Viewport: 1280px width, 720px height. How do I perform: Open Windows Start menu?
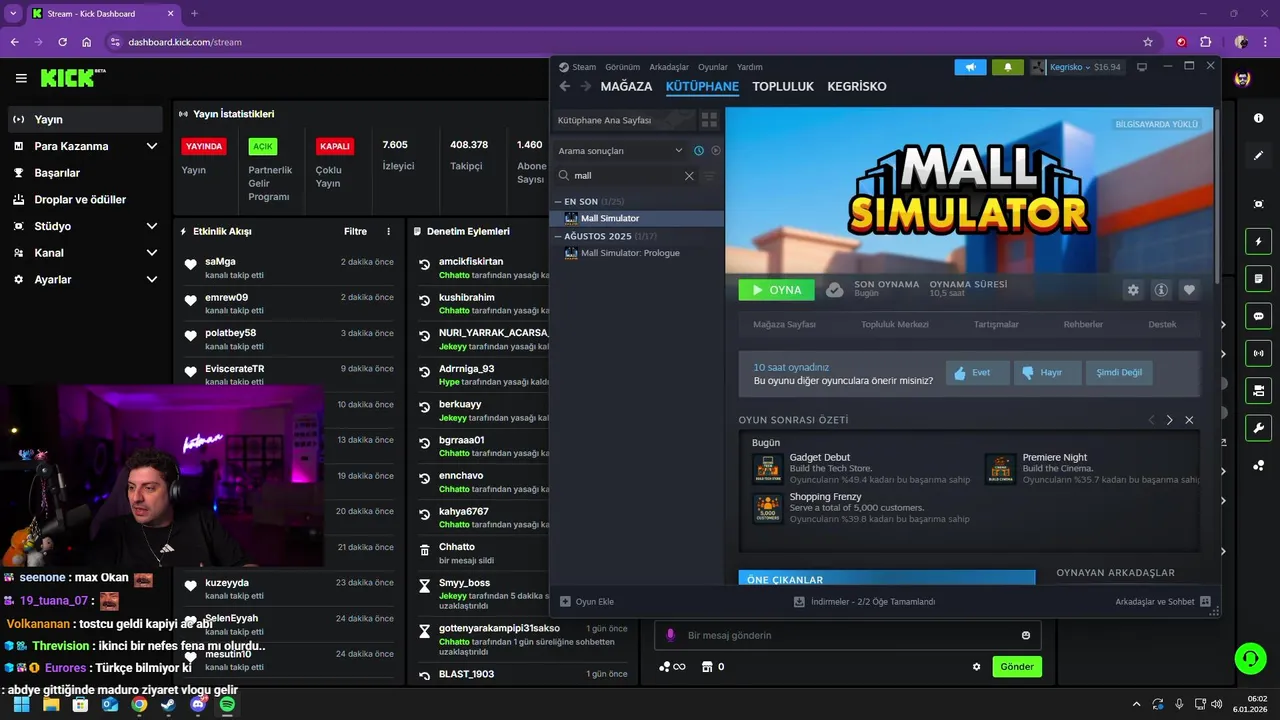tap(22, 704)
